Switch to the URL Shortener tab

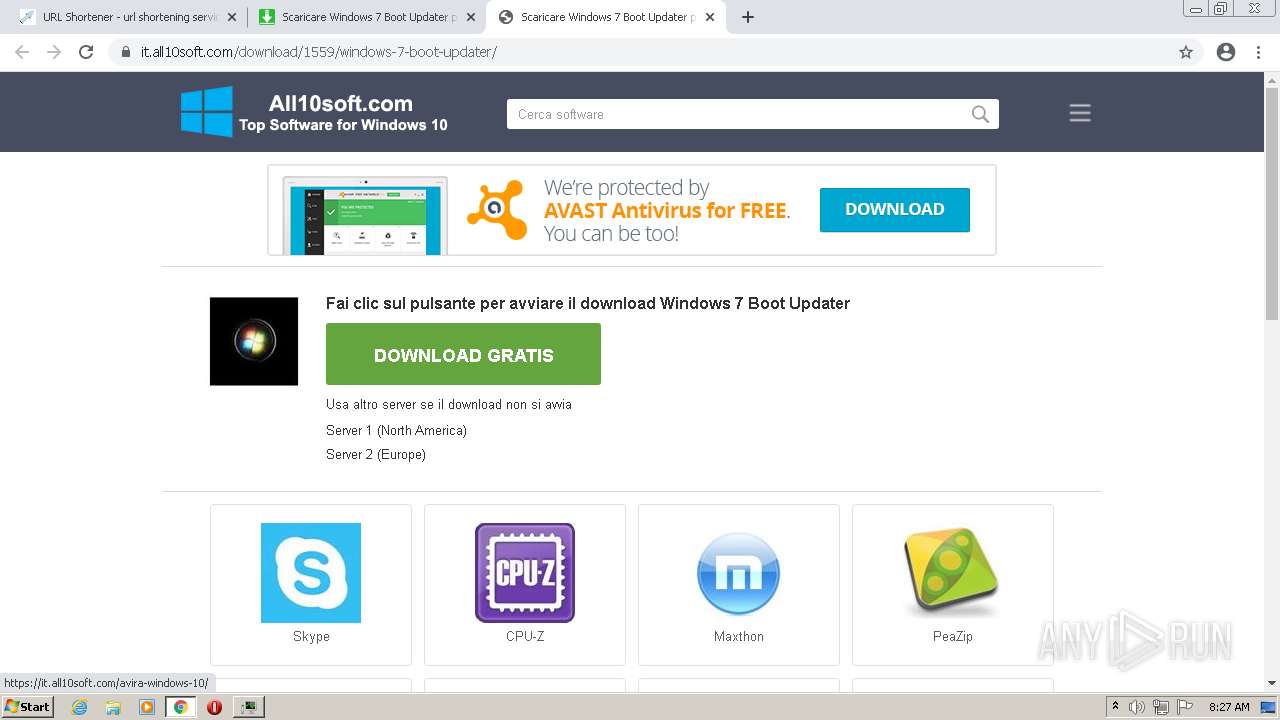coord(127,17)
